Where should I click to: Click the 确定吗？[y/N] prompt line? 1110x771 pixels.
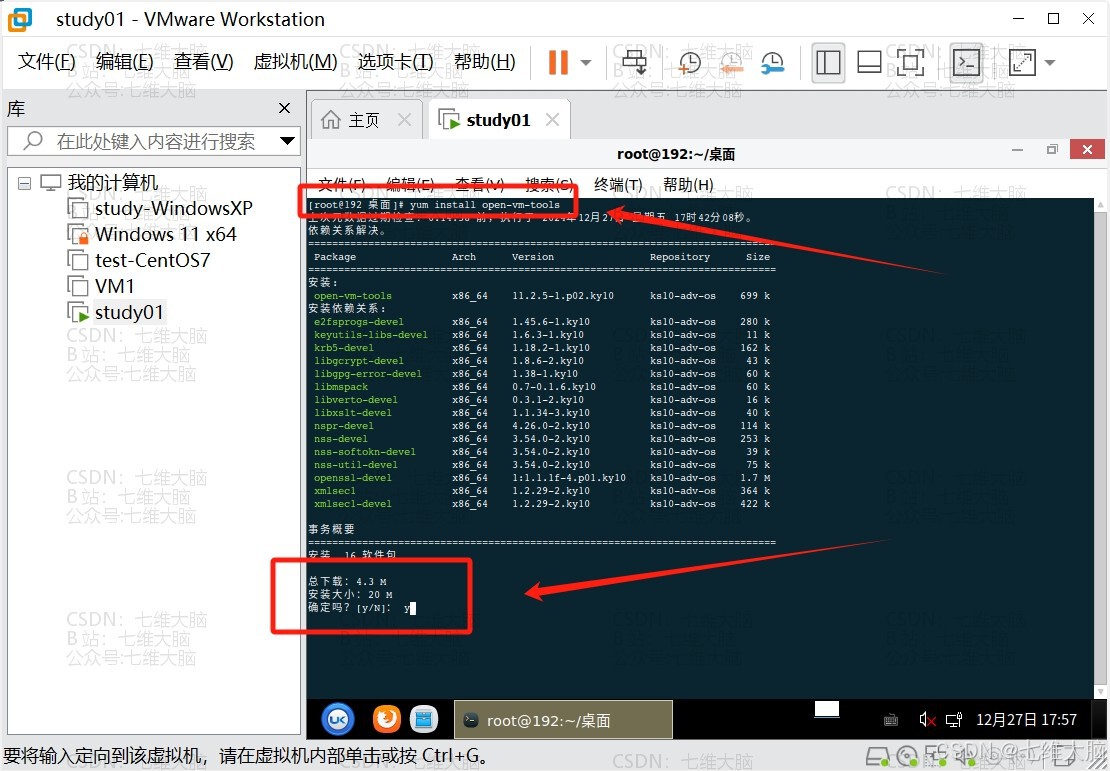pos(362,608)
